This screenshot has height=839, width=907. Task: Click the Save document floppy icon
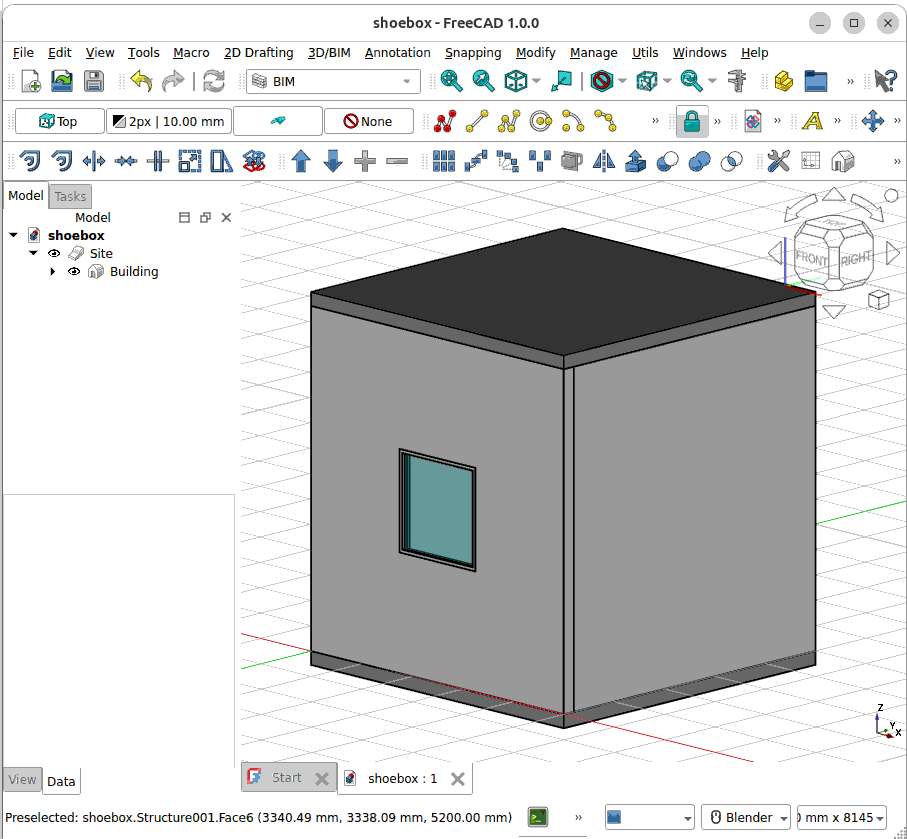click(x=93, y=82)
